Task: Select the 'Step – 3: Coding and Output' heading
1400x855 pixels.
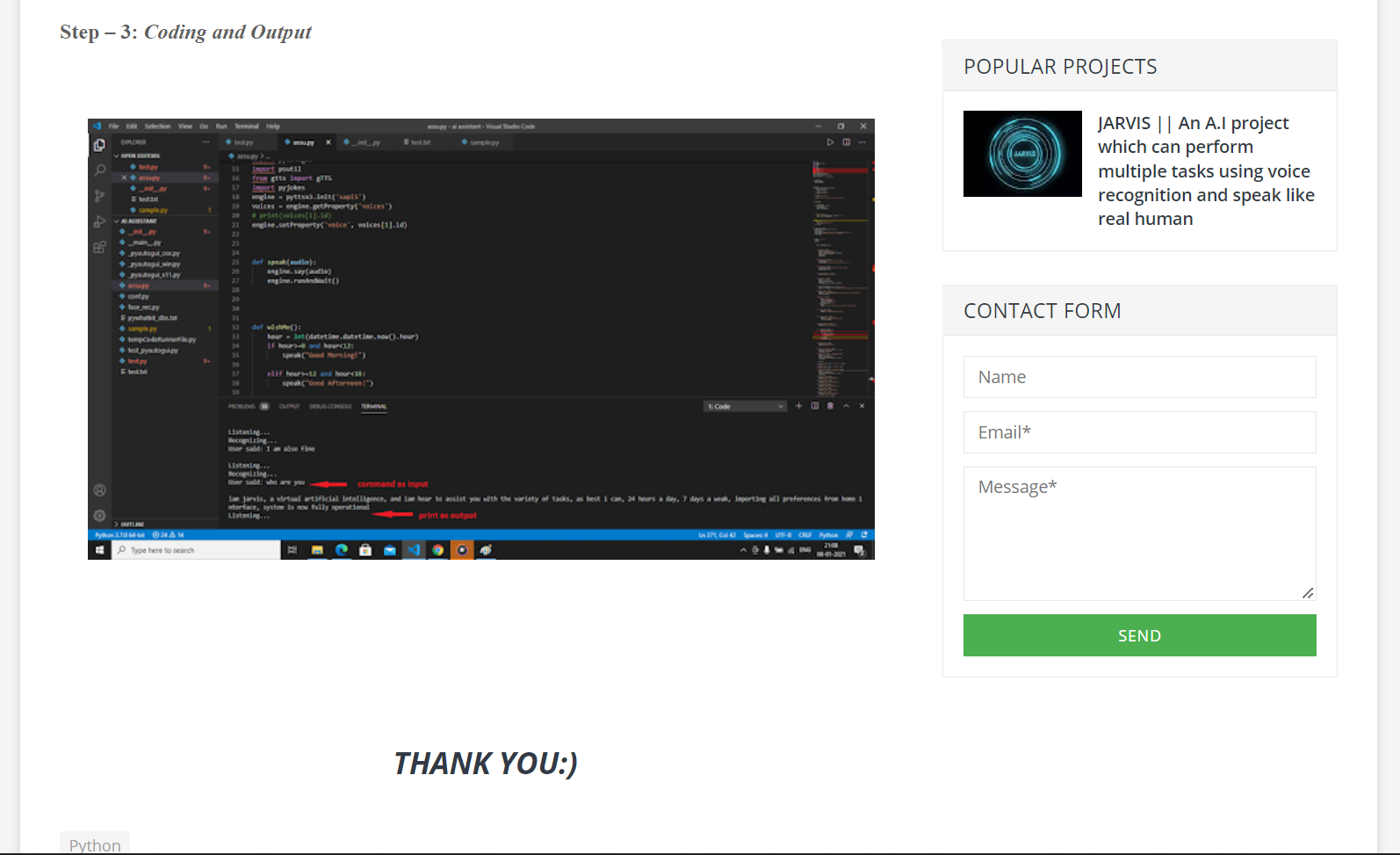Action: pos(185,33)
